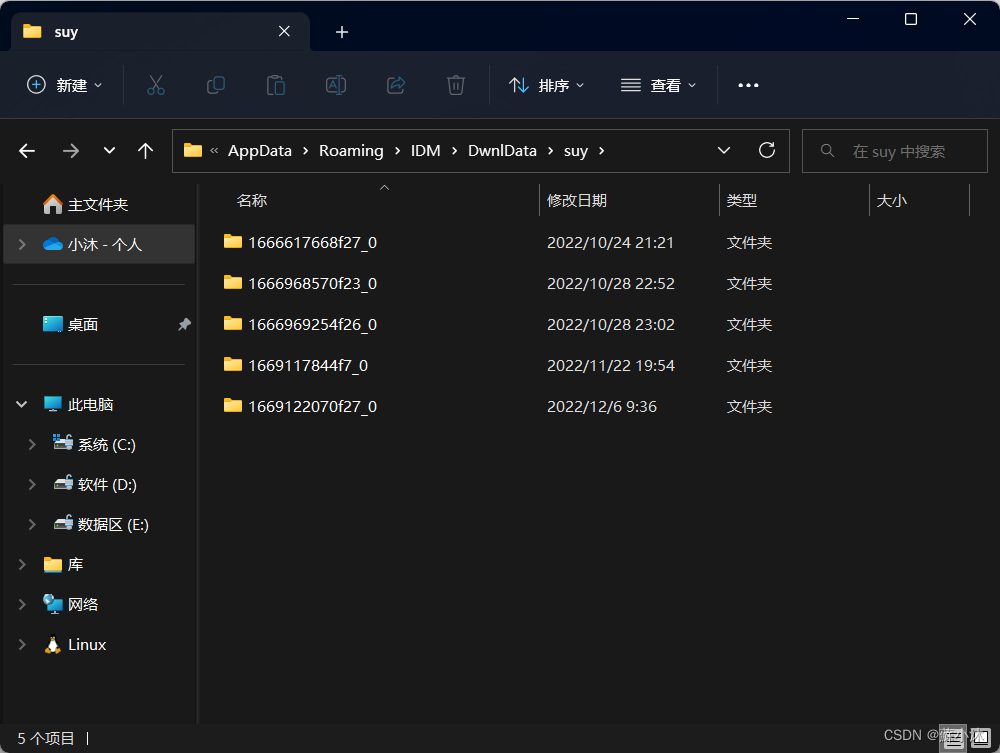Open the 查看 view dropdown
This screenshot has width=1000, height=753.
pyautogui.click(x=658, y=85)
